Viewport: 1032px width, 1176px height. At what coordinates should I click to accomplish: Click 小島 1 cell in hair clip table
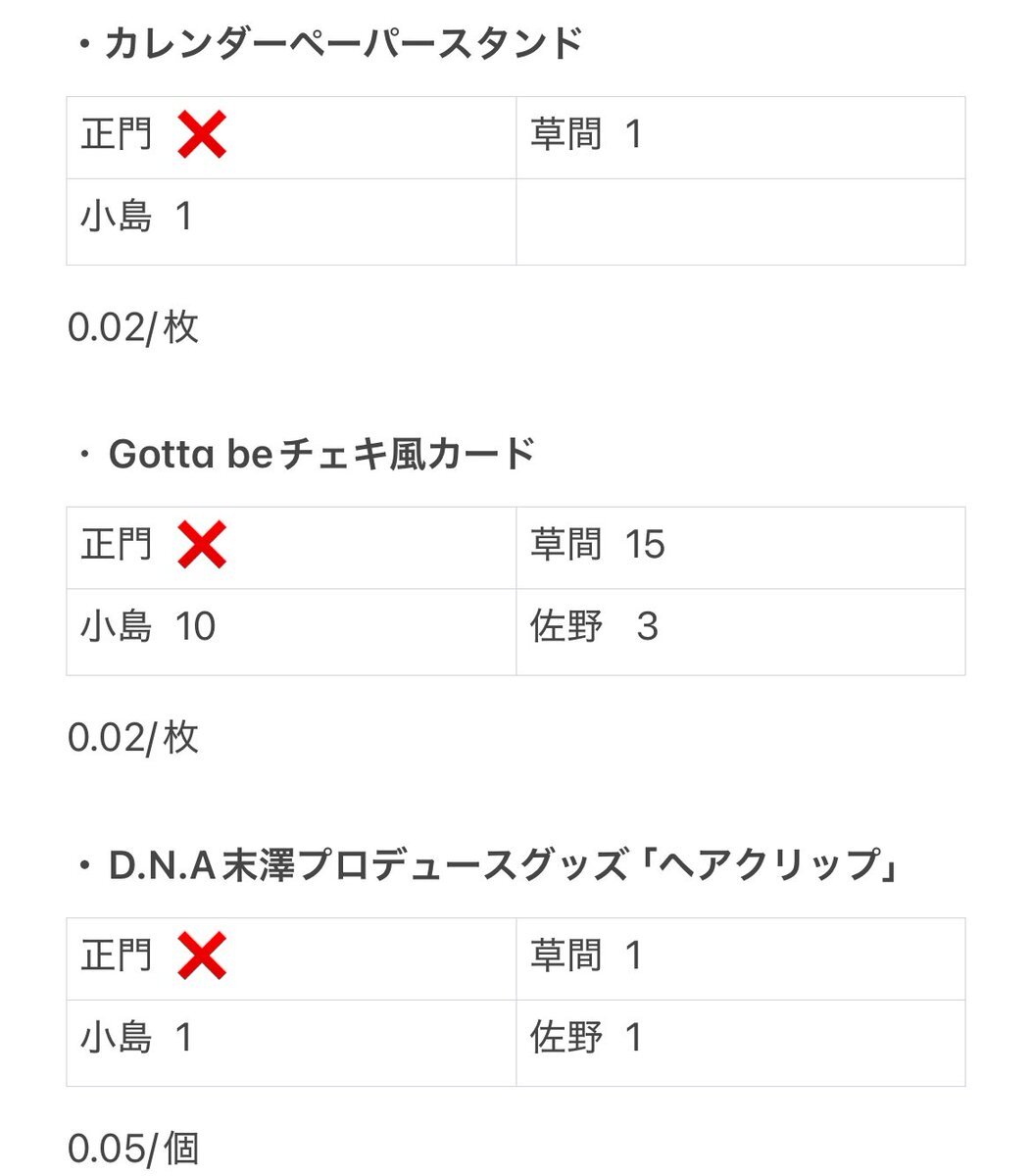click(x=291, y=1043)
